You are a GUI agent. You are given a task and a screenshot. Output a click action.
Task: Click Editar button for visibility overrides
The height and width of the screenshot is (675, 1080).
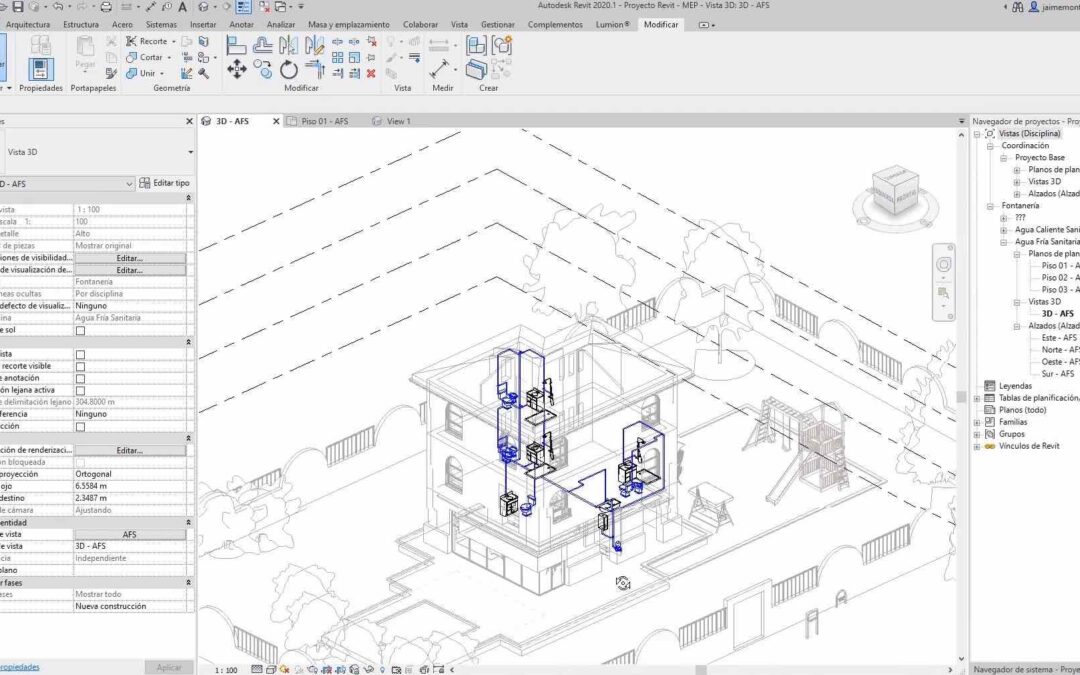129,258
